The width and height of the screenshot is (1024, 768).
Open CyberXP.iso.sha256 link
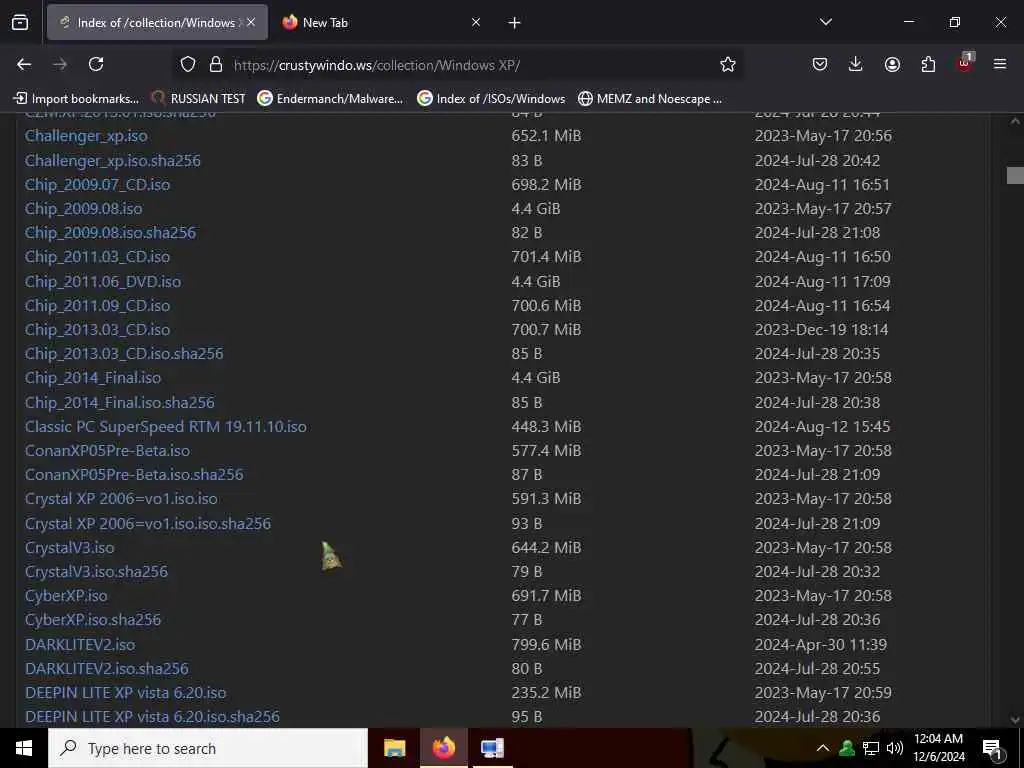pos(93,620)
